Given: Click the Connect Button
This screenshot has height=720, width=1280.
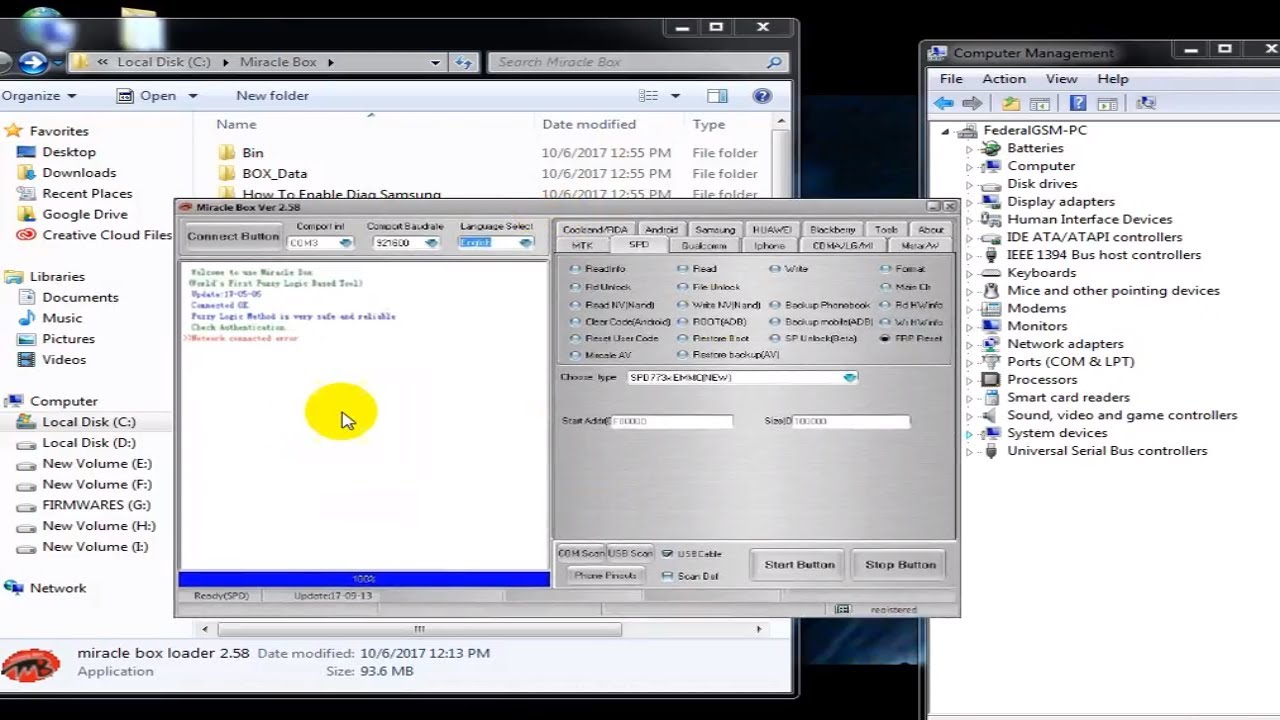Looking at the screenshot, I should [233, 237].
